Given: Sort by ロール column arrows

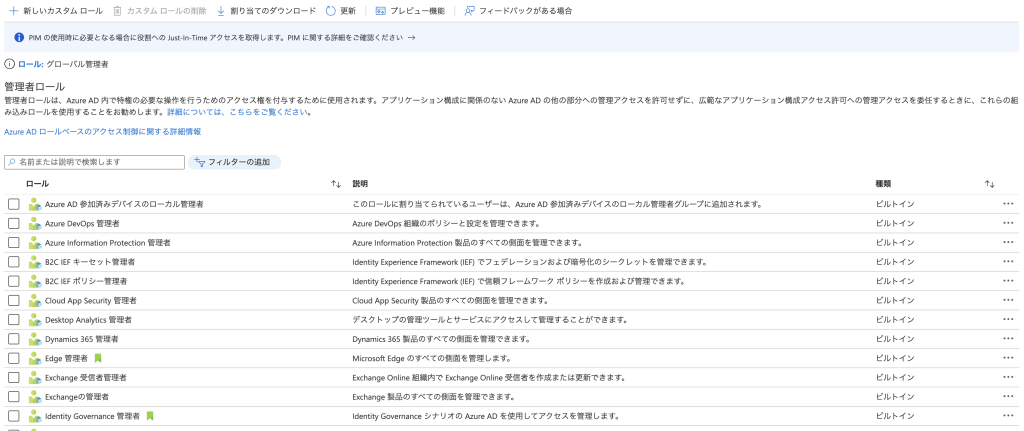Looking at the screenshot, I should point(336,184).
